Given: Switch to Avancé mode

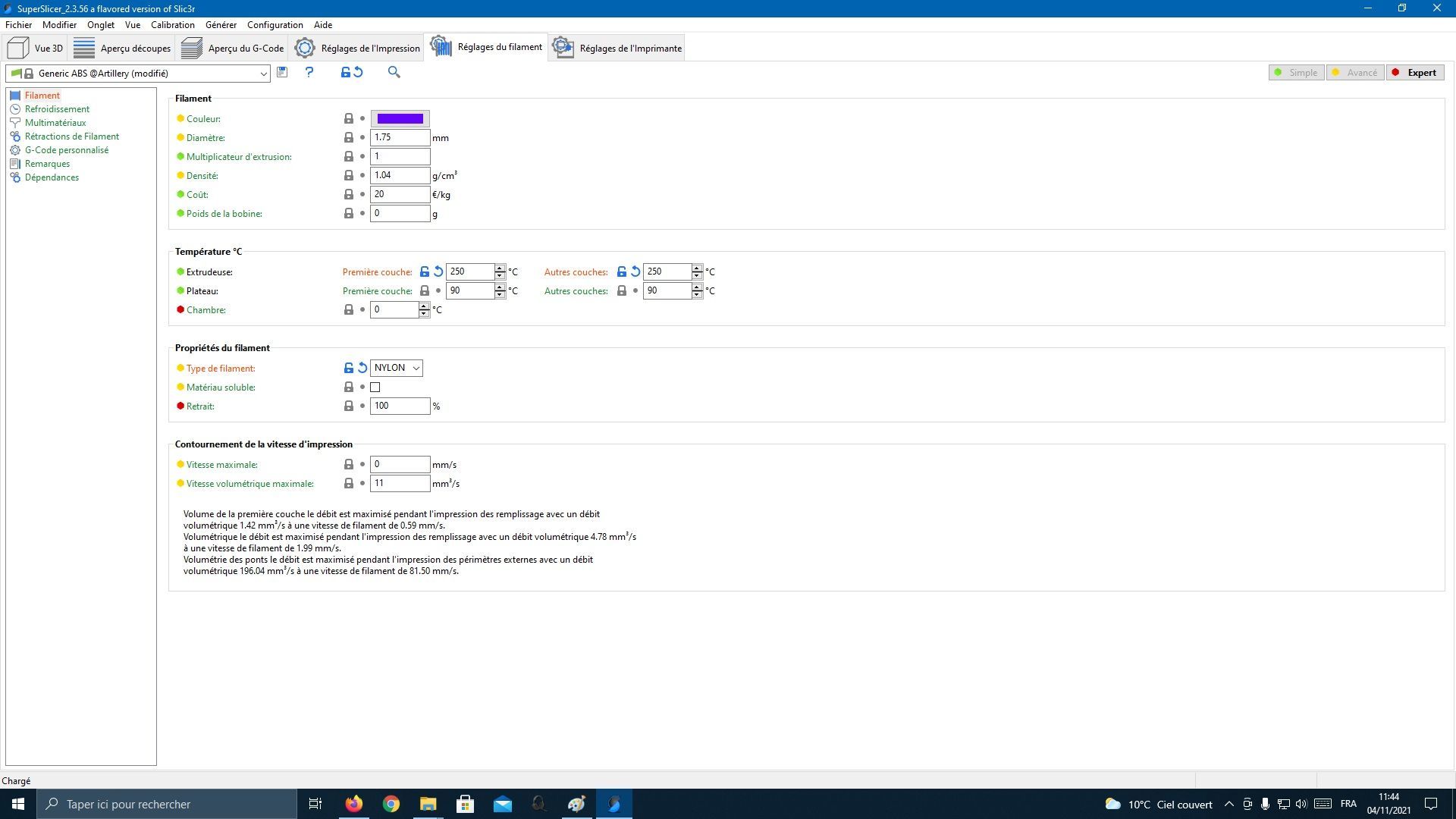Looking at the screenshot, I should pyautogui.click(x=1355, y=73).
